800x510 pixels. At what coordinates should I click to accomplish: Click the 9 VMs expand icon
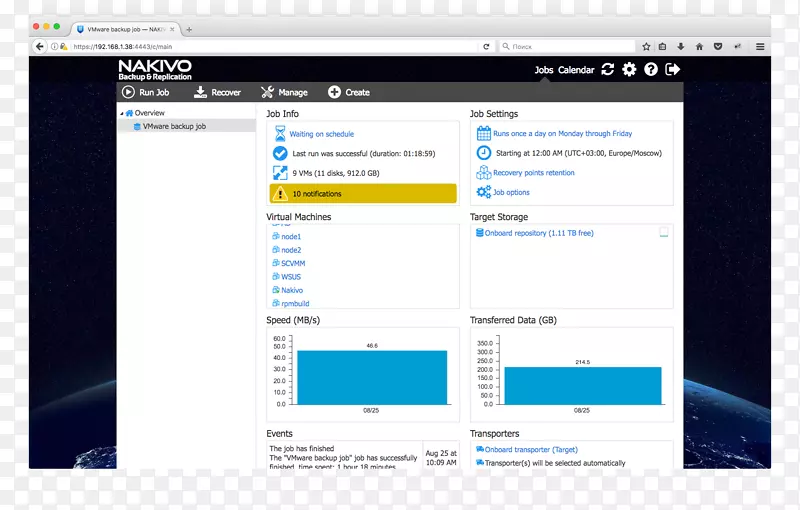(280, 173)
